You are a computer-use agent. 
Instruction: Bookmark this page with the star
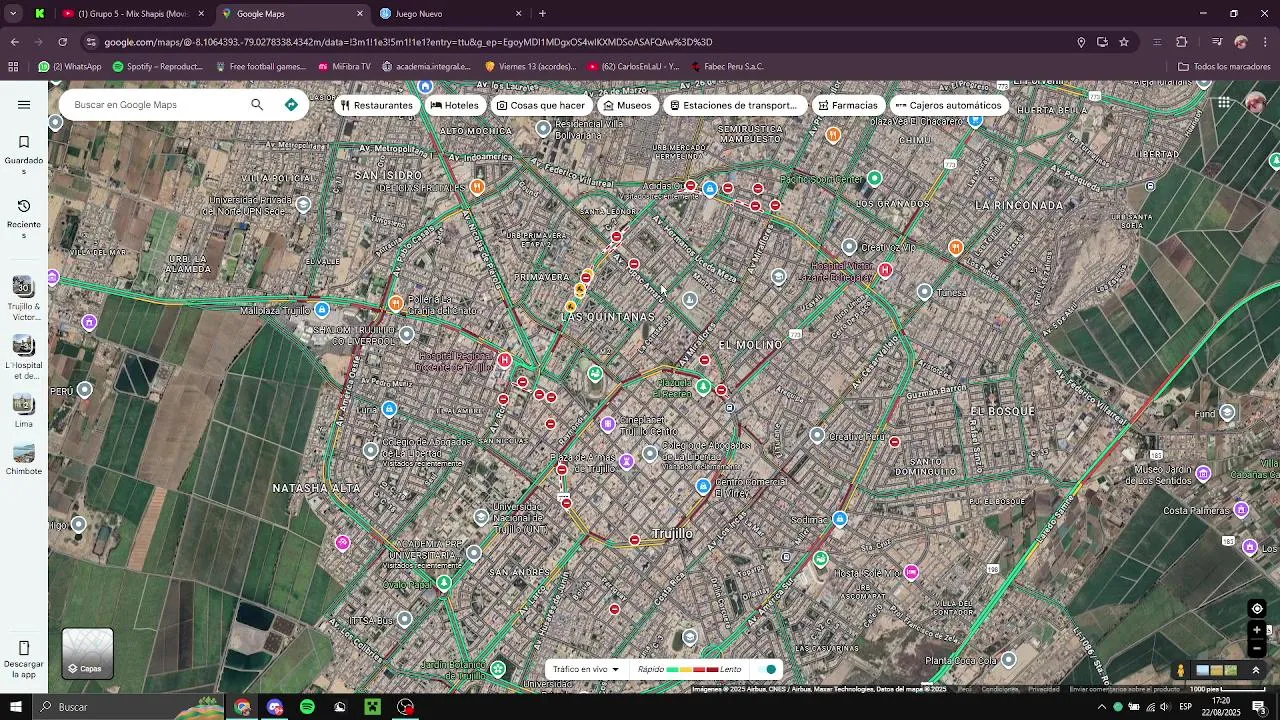tap(1124, 42)
